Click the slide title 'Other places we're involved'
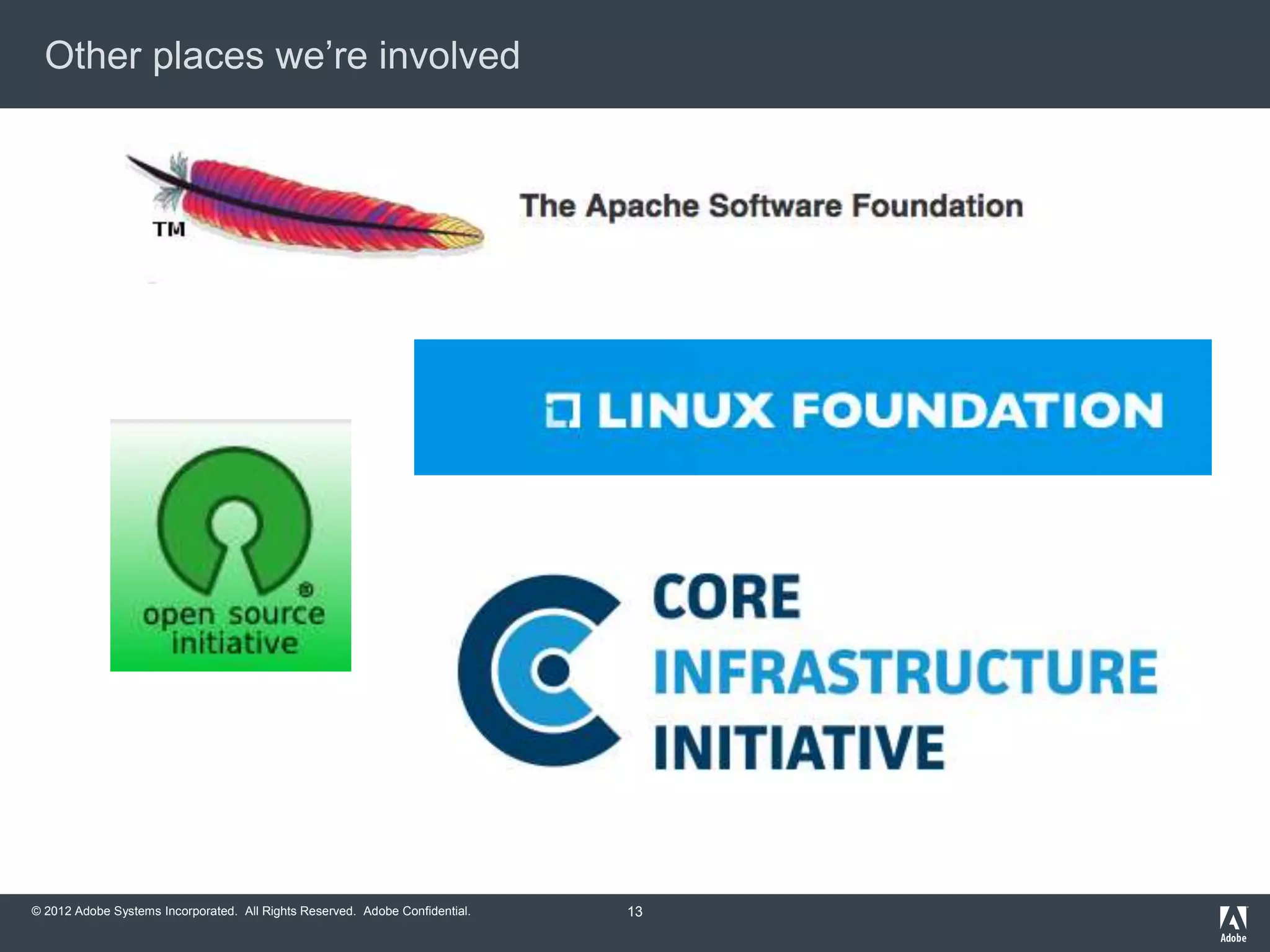 click(282, 55)
